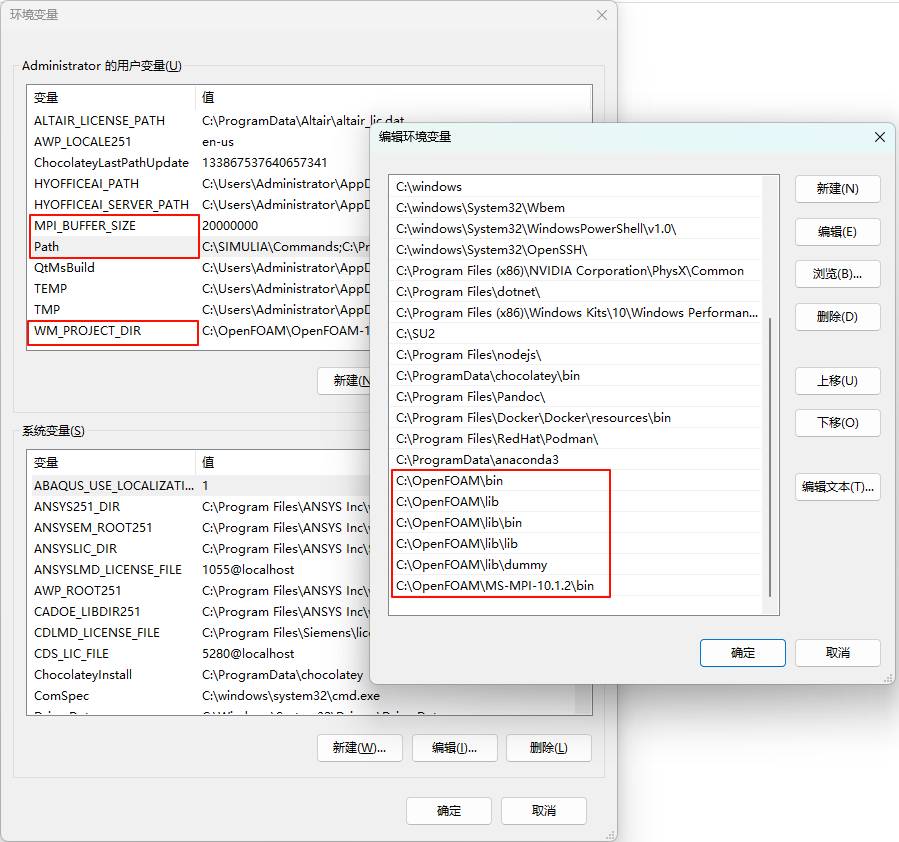Click 浏览(B)... button
The height and width of the screenshot is (842, 899).
[x=837, y=274]
